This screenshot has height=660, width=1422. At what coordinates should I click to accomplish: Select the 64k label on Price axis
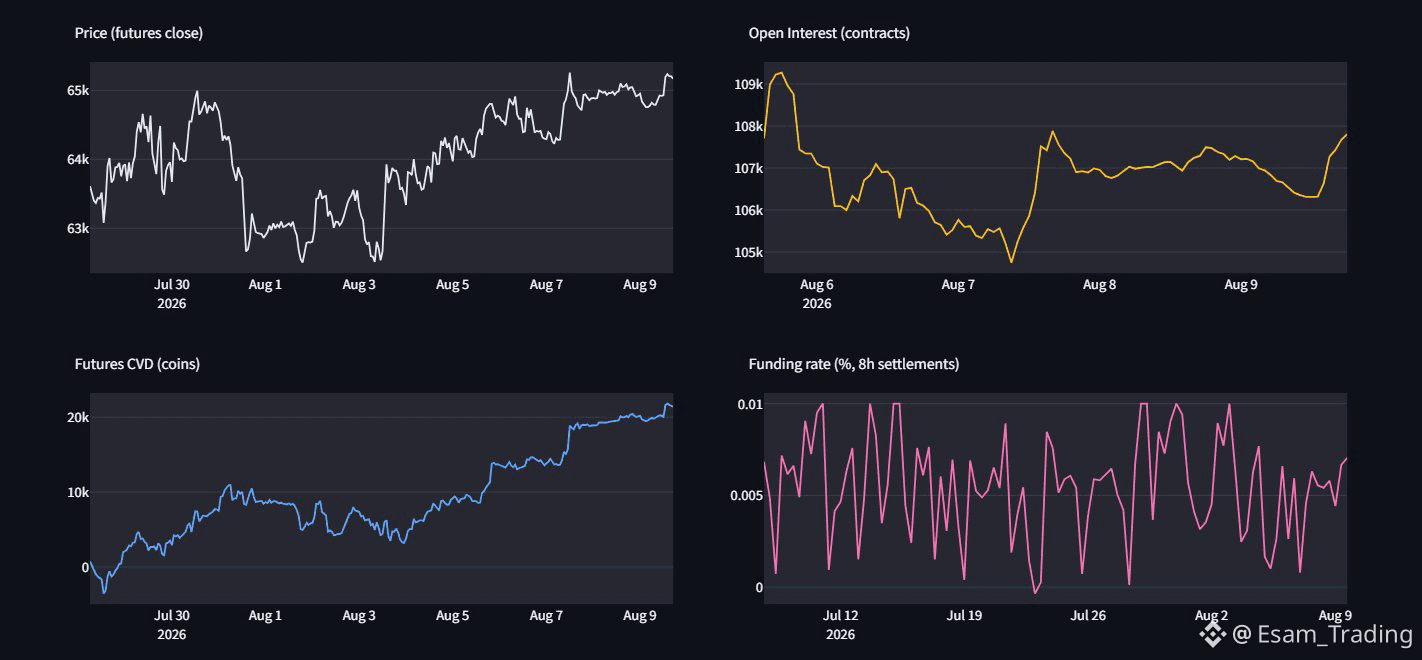pyautogui.click(x=78, y=159)
